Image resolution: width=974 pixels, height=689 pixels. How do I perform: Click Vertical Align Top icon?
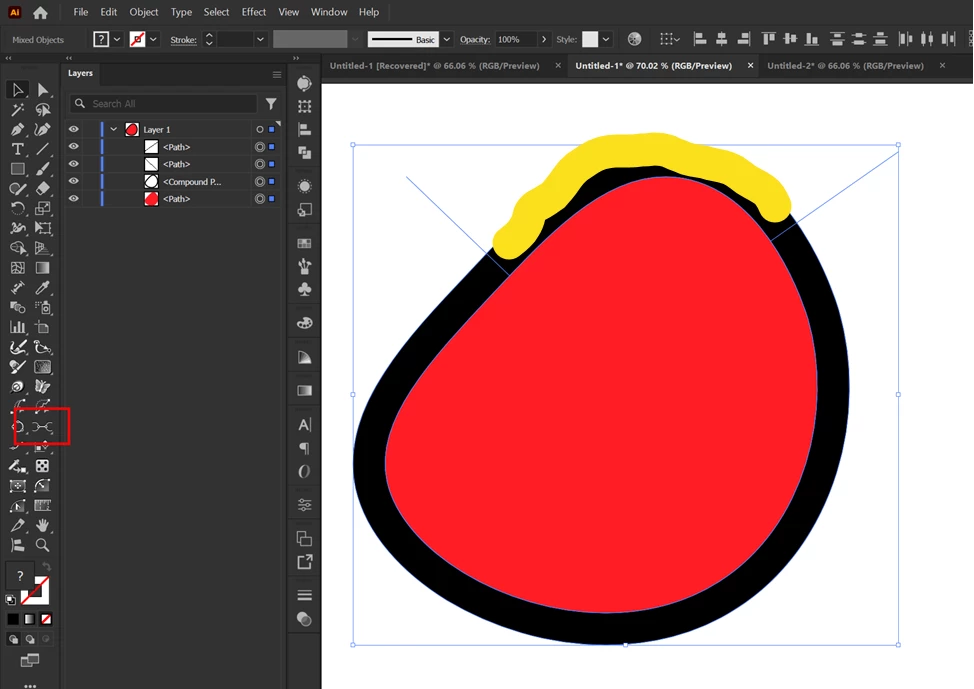click(x=768, y=39)
